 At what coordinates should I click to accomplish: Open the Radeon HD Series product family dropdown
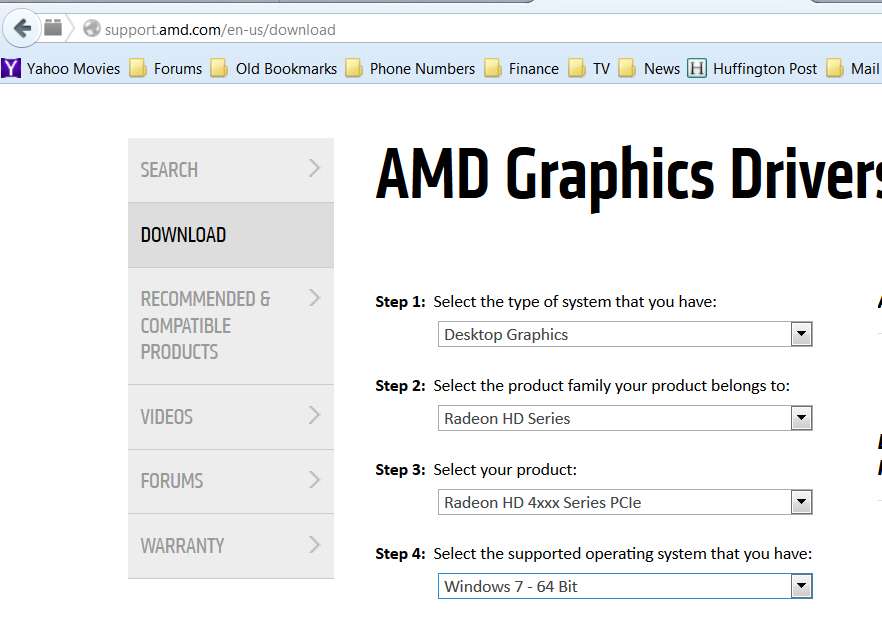tap(625, 418)
